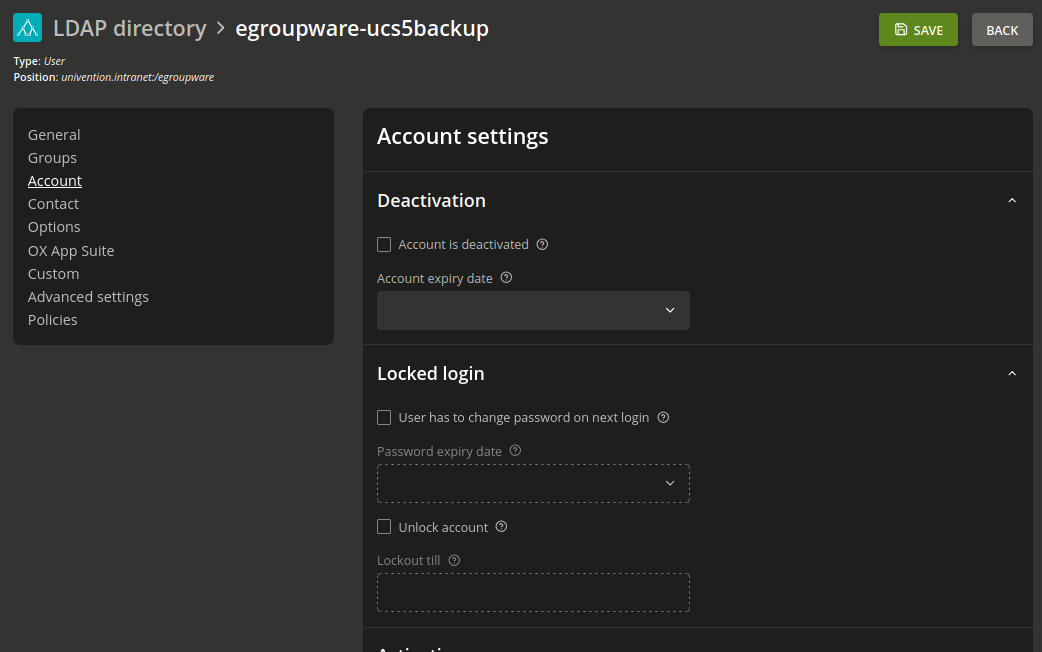Viewport: 1042px width, 652px height.
Task: Click the LDAP directory module icon
Action: tap(28, 28)
